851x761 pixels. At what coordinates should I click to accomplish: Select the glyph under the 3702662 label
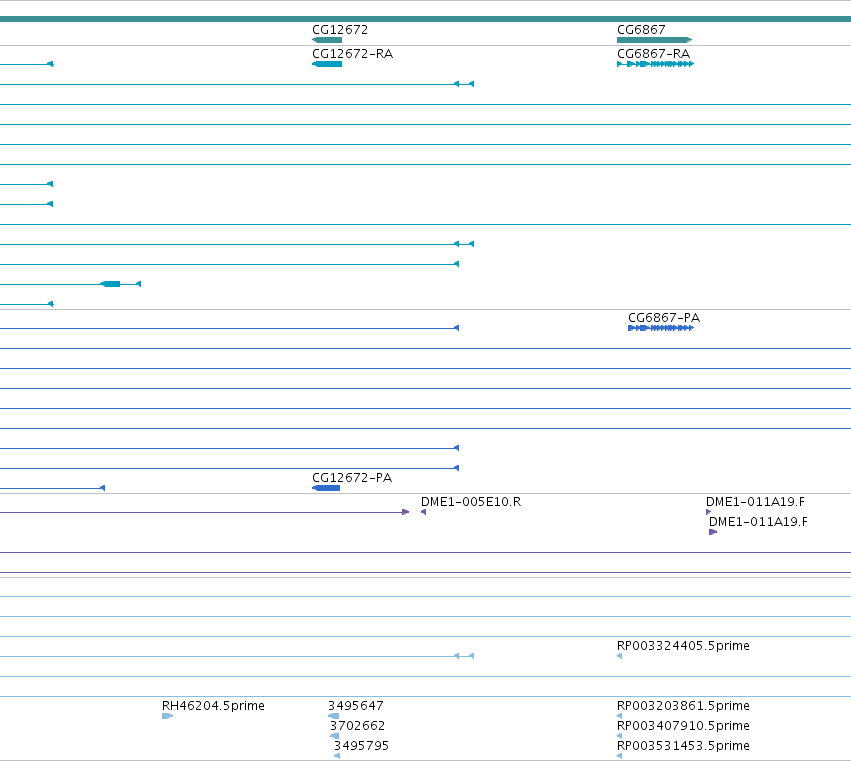tap(334, 736)
